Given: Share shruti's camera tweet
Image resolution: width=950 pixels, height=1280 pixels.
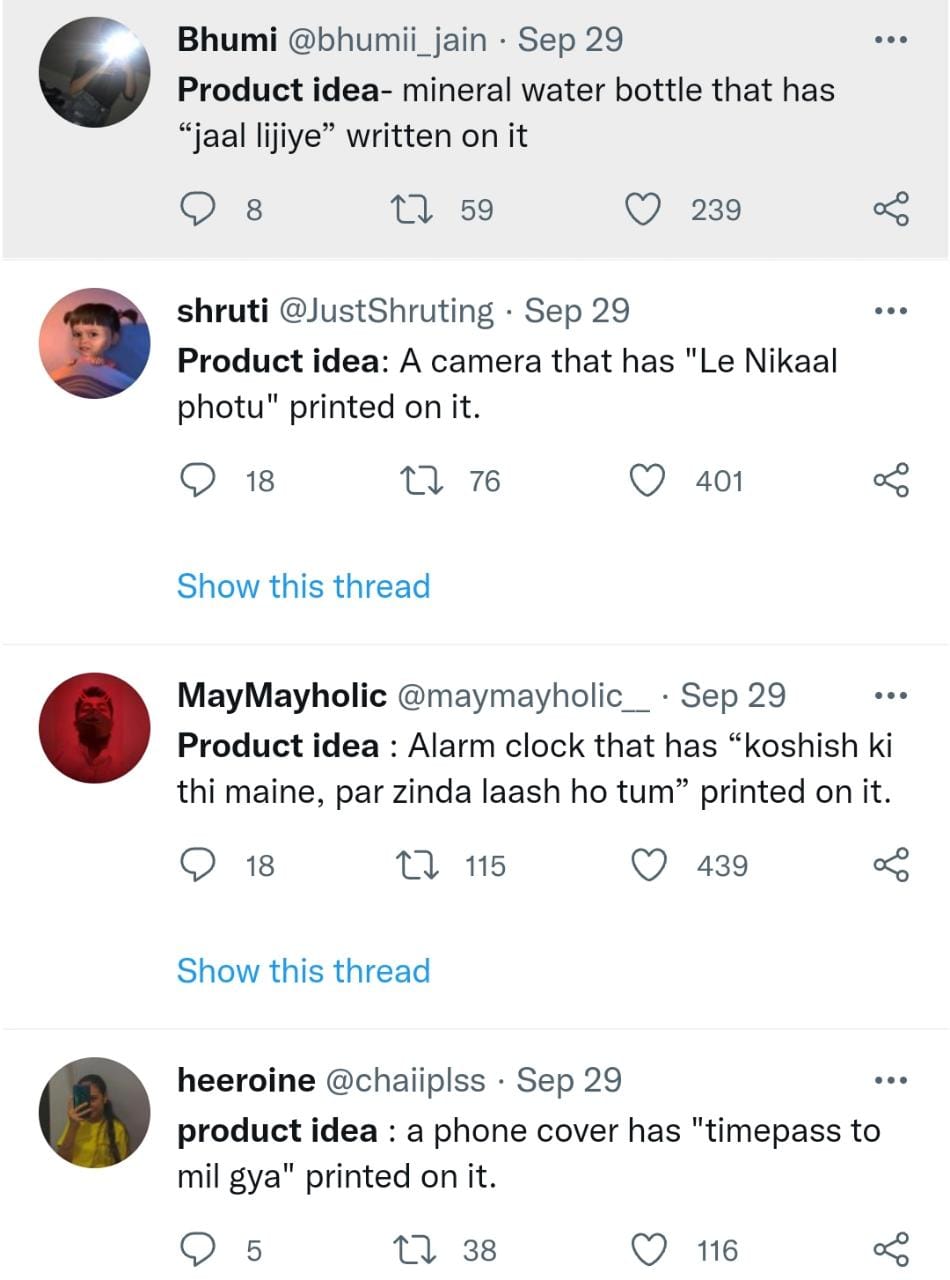Looking at the screenshot, I should [x=890, y=481].
